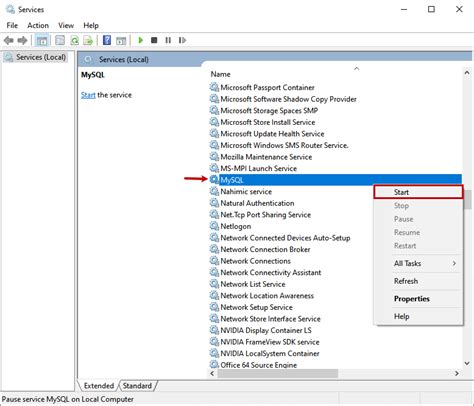Click the Forward arrow in toolbar
This screenshot has width=474, height=406.
point(22,41)
